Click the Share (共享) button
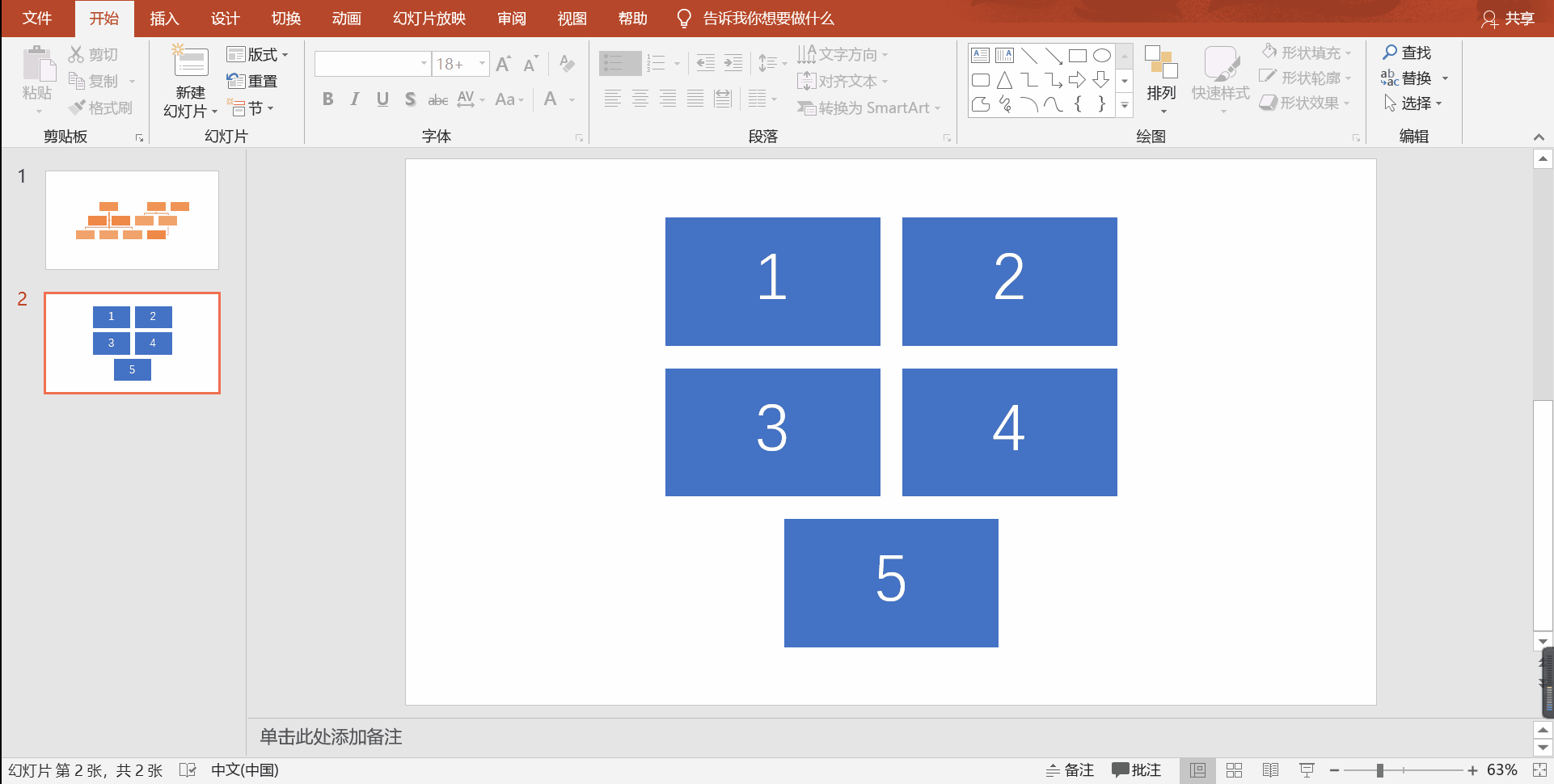This screenshot has width=1554, height=784. 1508,19
